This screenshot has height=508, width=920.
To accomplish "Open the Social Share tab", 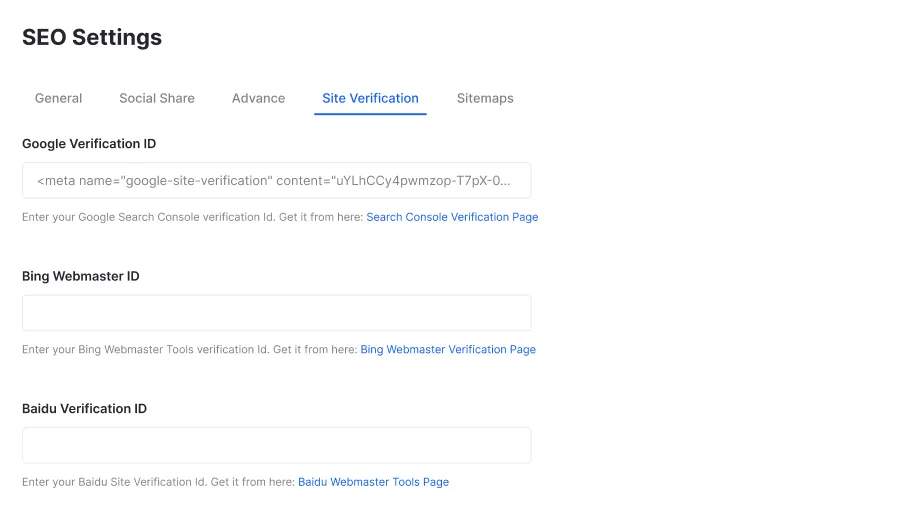I will [x=157, y=98].
